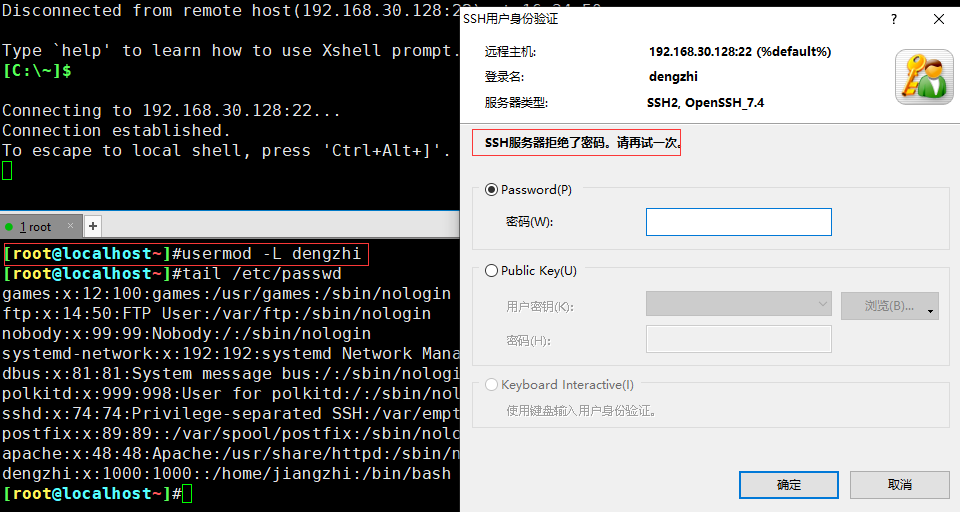Click the 'To escape to local shell' line
960x512 pixels.
[x=227, y=151]
